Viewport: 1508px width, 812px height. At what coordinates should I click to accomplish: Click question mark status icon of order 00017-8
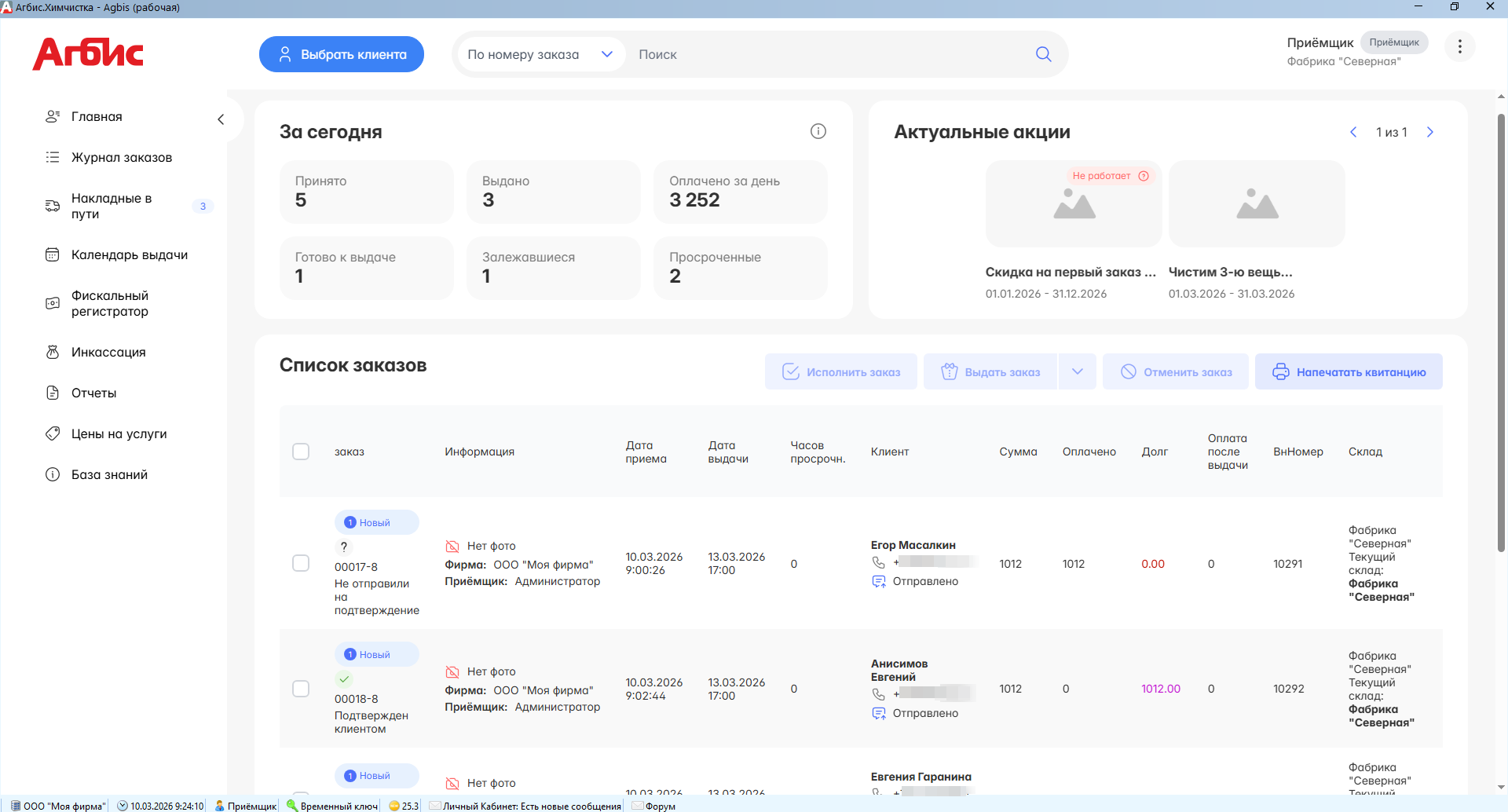point(344,547)
